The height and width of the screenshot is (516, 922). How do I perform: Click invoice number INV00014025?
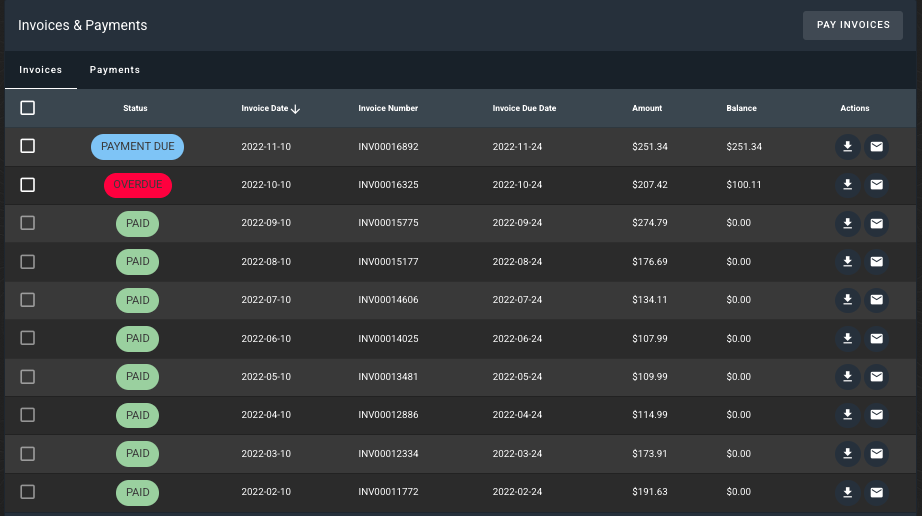point(388,339)
